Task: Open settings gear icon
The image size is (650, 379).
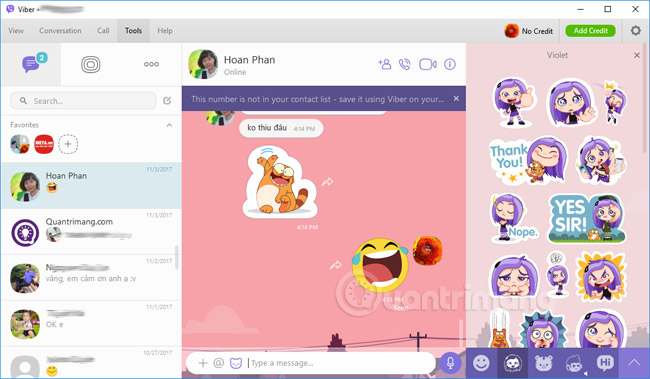Action: coord(635,31)
